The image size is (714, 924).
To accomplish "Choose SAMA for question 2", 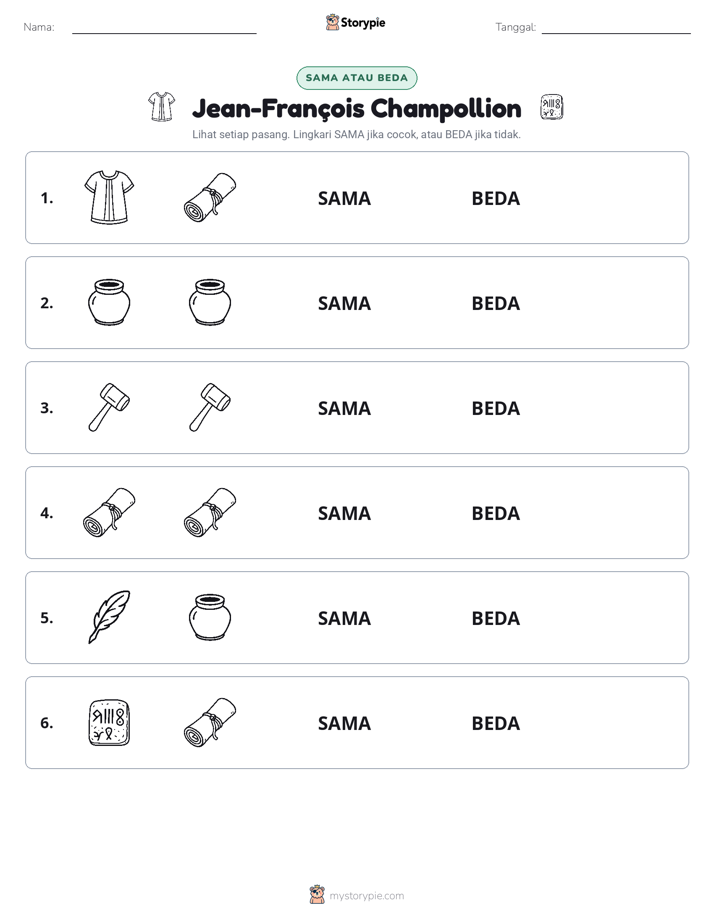I will [344, 303].
